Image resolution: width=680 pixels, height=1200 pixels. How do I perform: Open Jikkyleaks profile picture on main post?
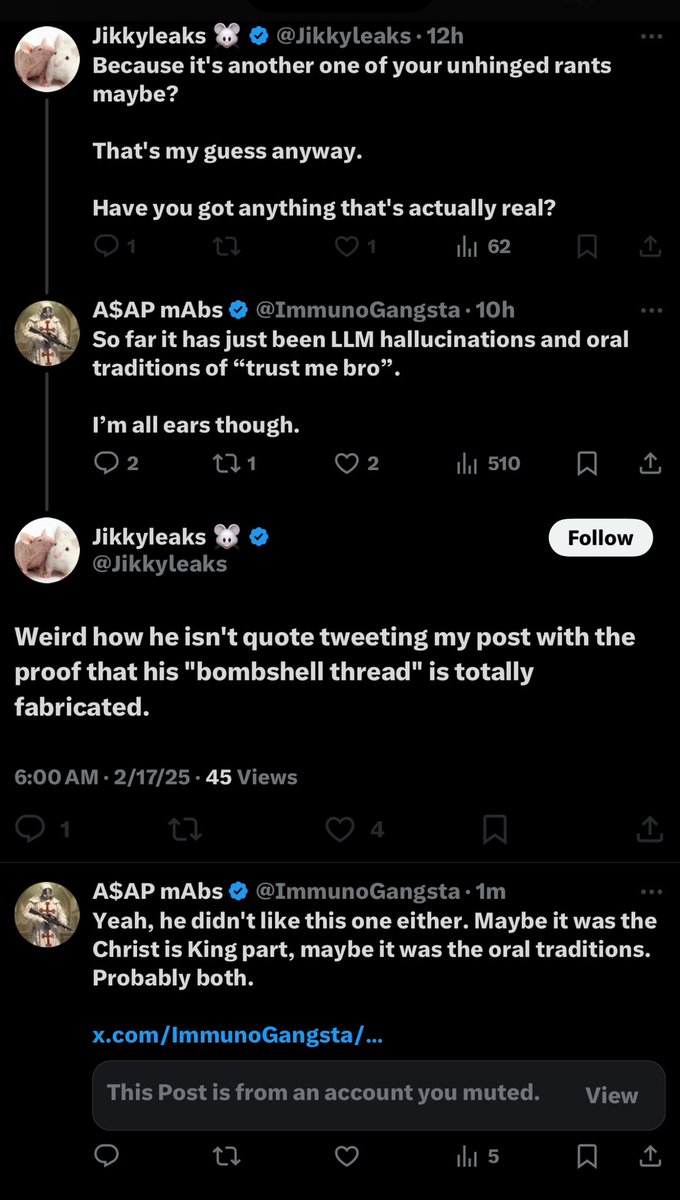point(47,550)
